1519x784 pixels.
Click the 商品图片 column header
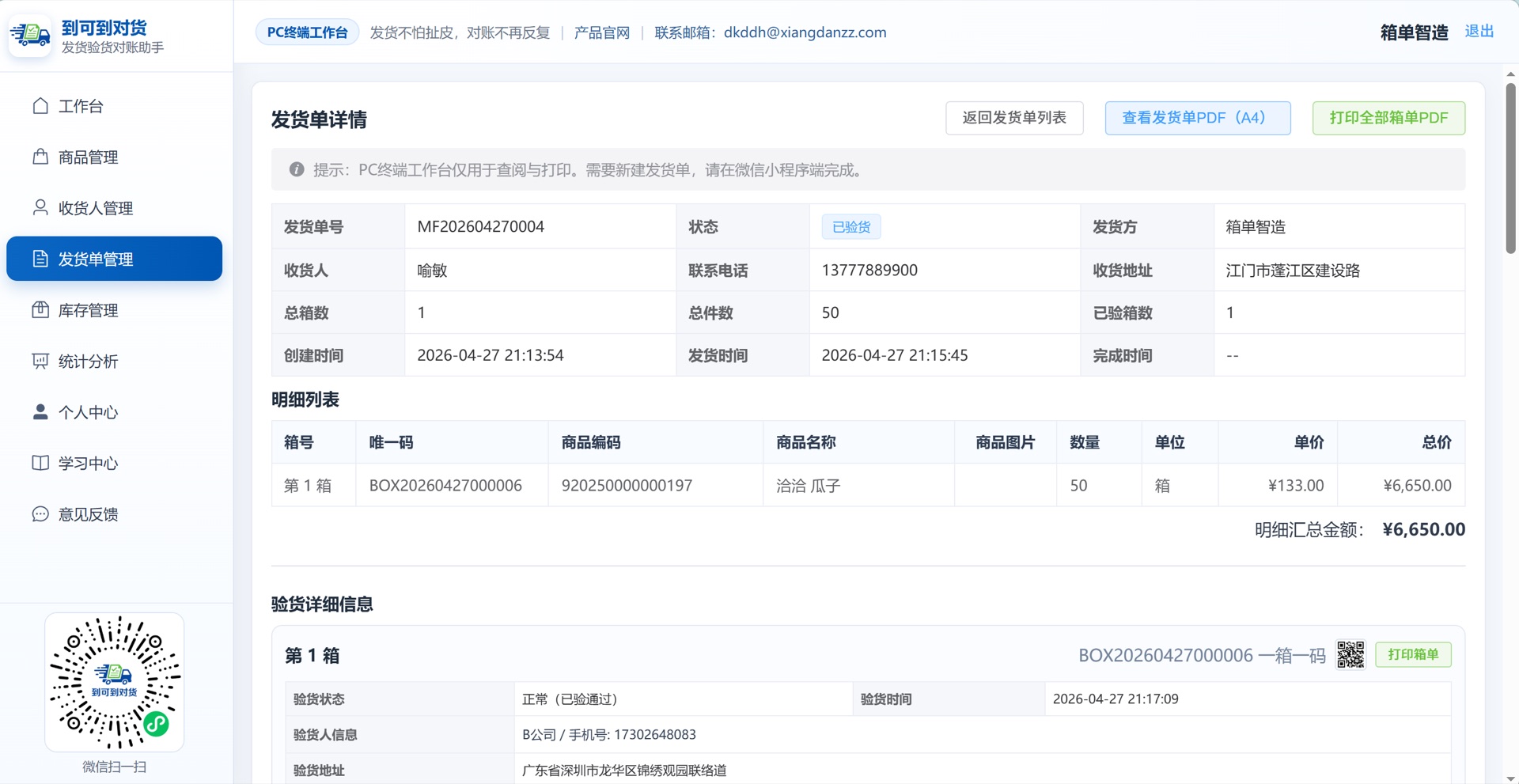point(1005,442)
